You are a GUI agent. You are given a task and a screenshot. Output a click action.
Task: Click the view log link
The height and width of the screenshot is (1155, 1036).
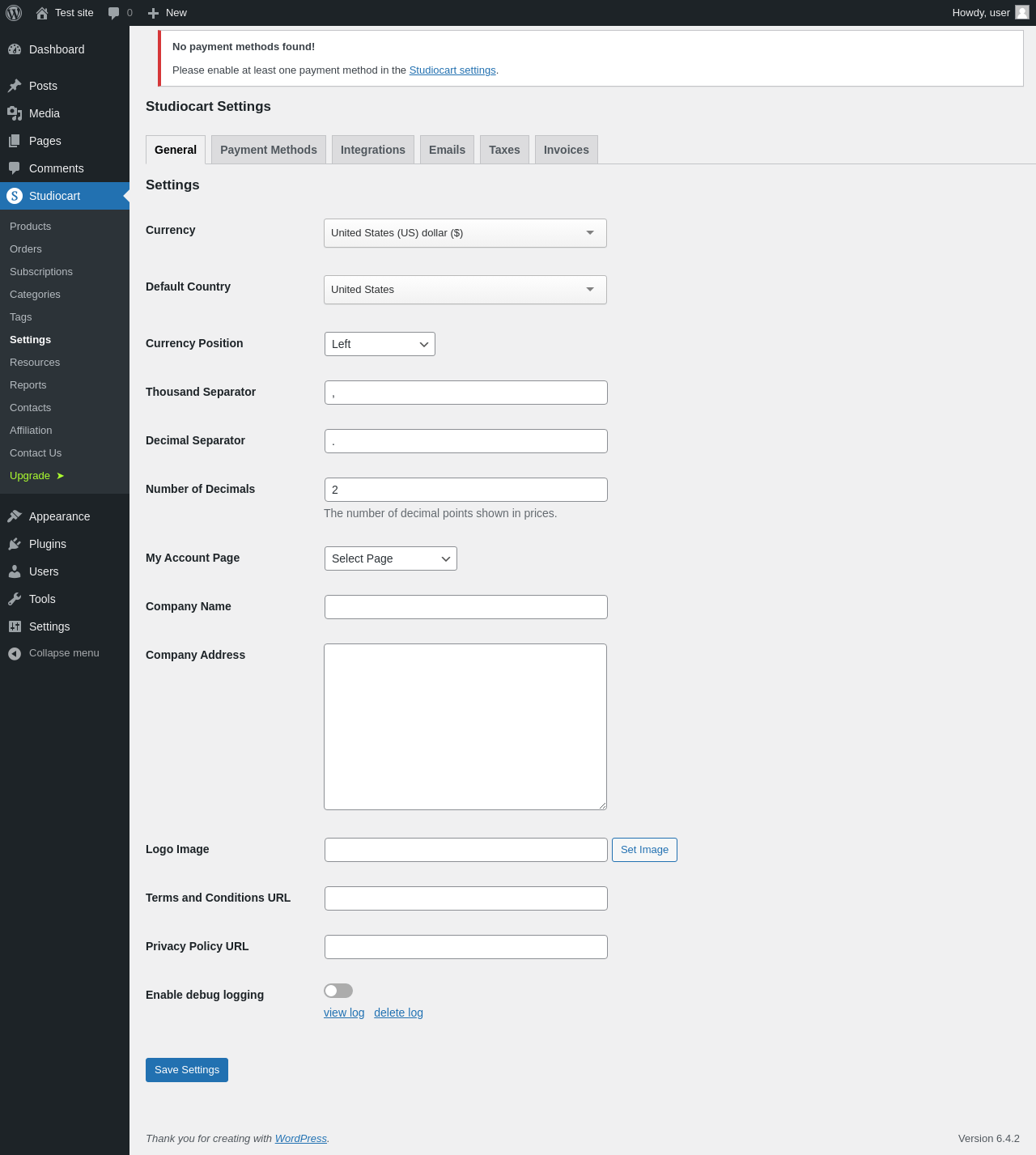point(344,1013)
